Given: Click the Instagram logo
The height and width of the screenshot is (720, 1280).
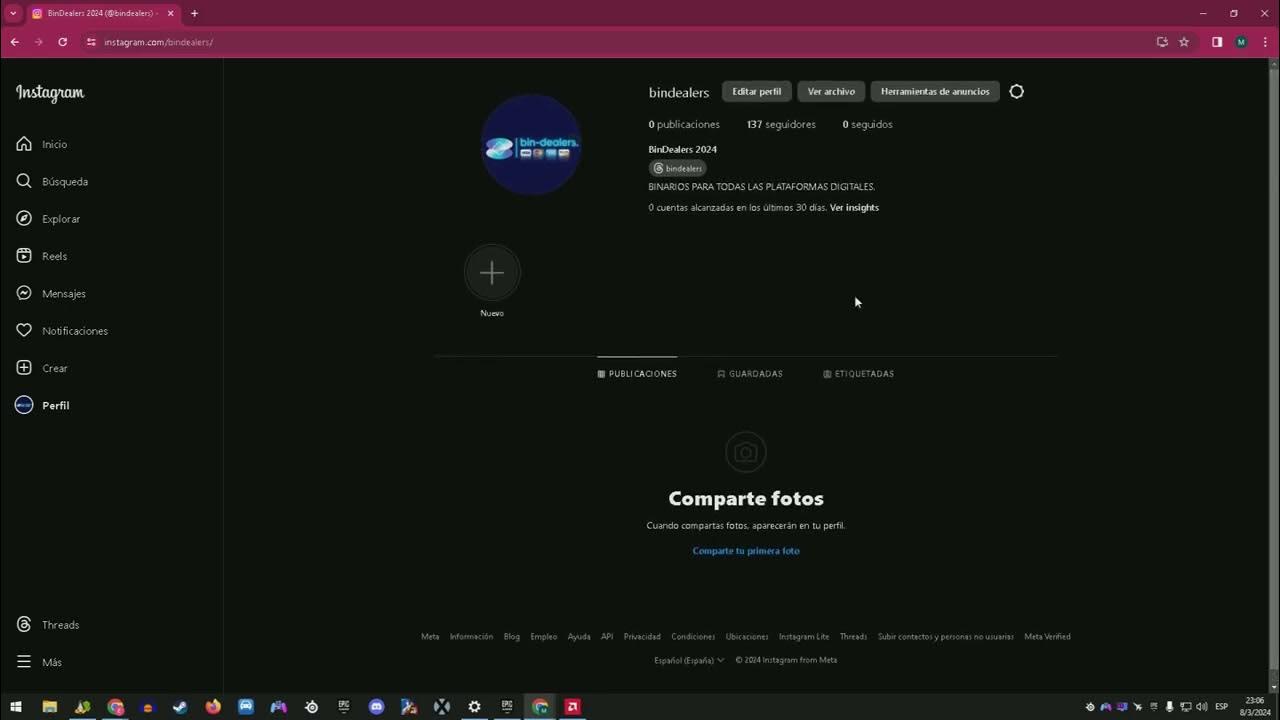Looking at the screenshot, I should tap(50, 93).
